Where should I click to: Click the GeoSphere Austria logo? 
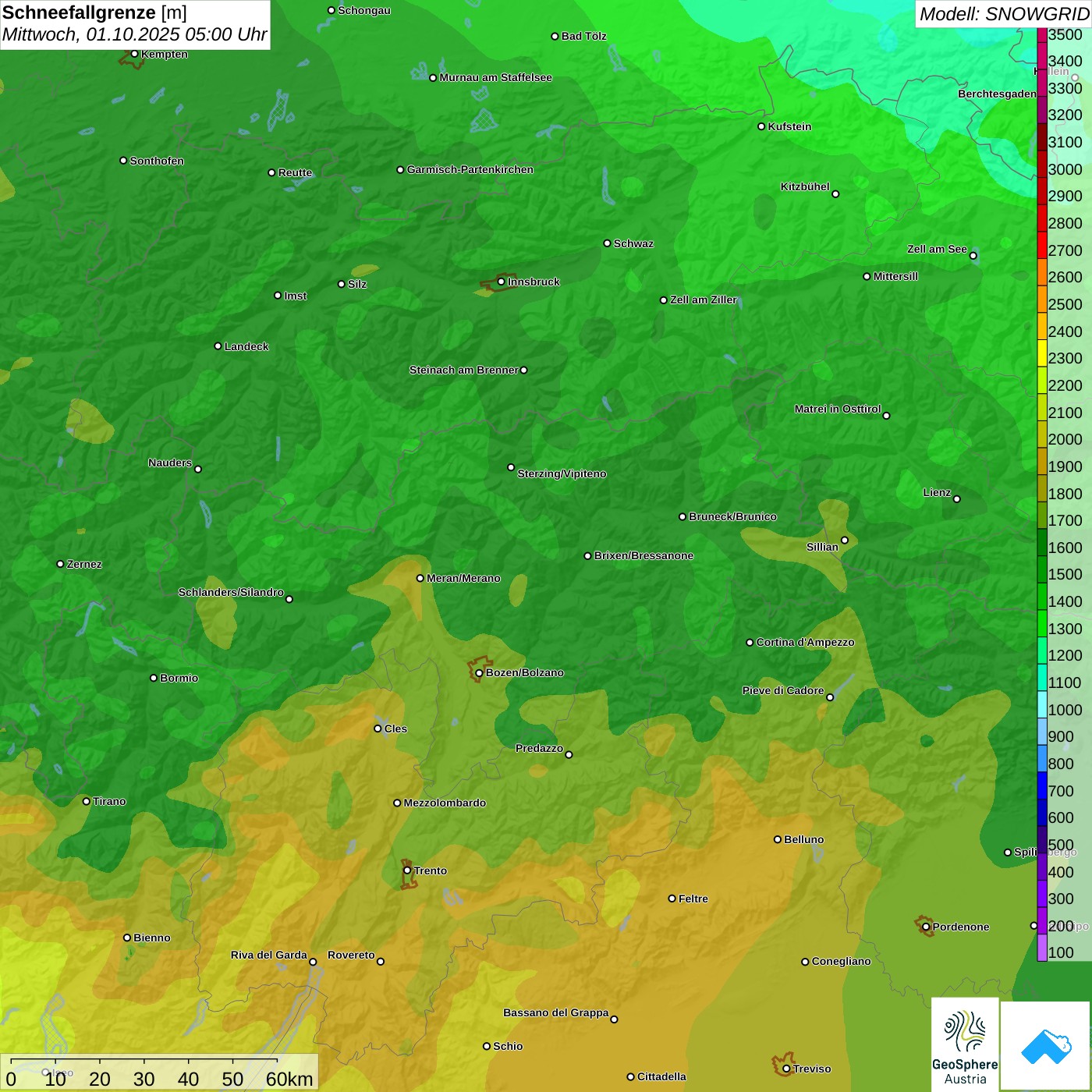(965, 1044)
